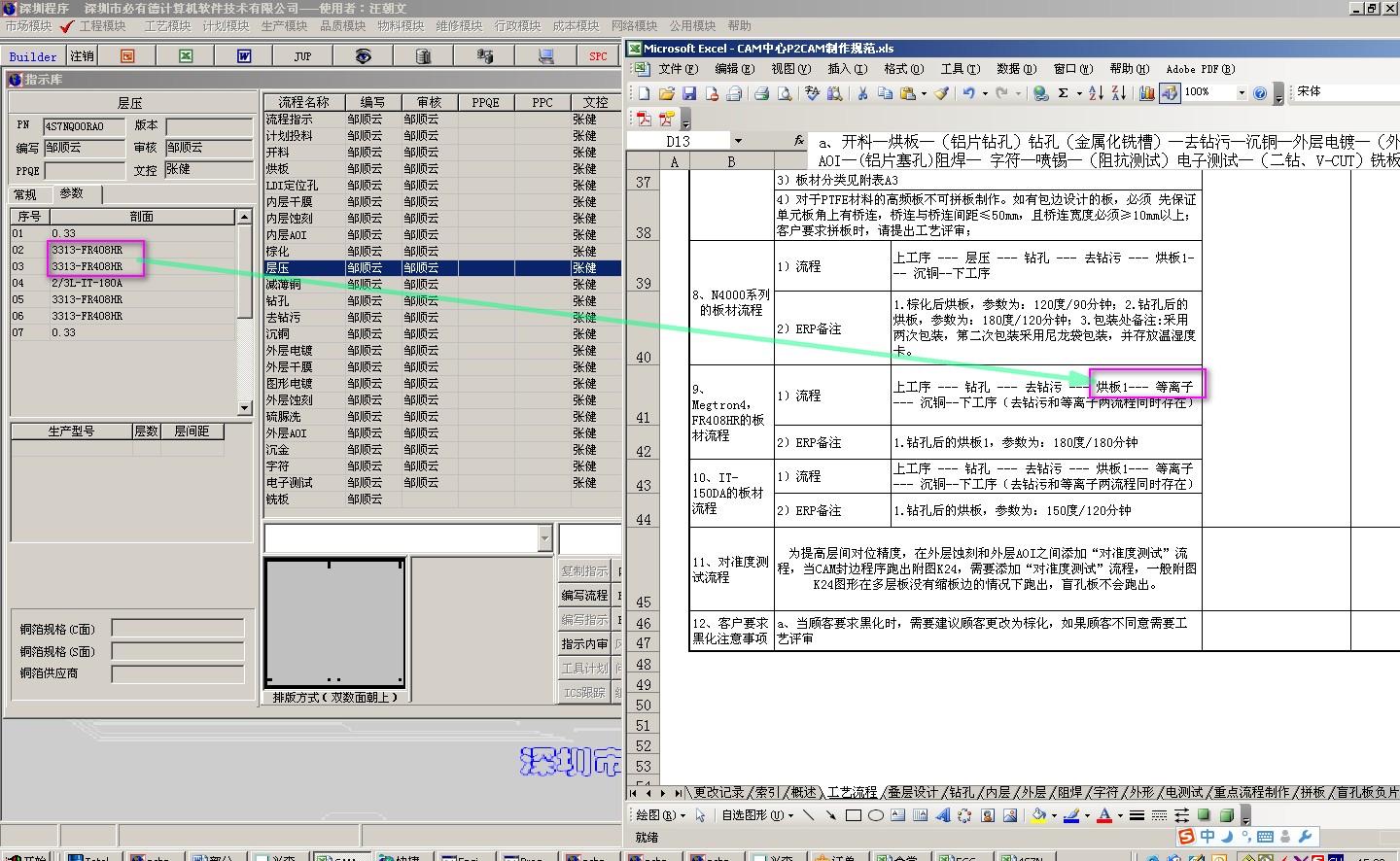The height and width of the screenshot is (861, 1400).
Task: Click first Adobe PDF convert icon
Action: pos(644,119)
